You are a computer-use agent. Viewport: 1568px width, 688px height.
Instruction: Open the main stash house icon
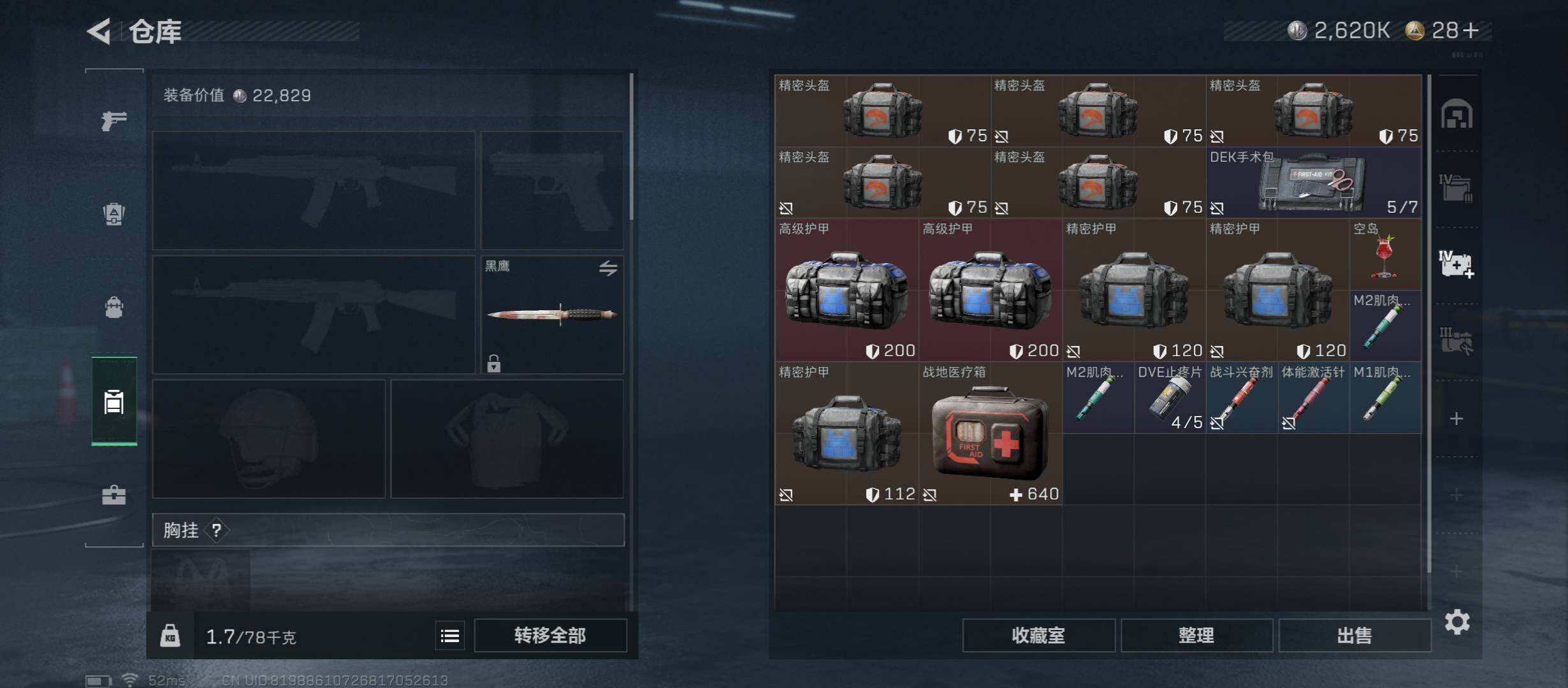1457,113
